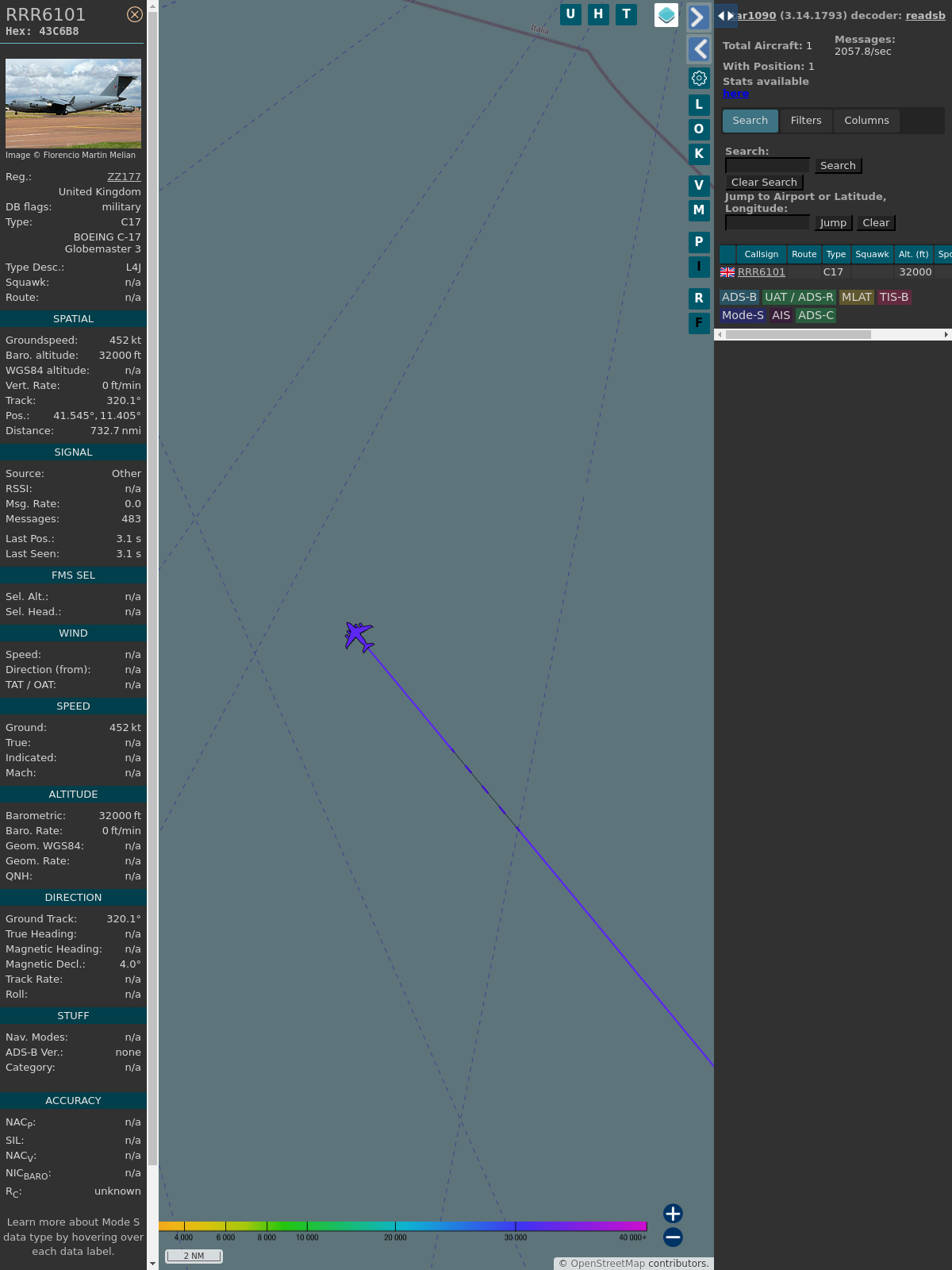Toggle the ADS-B source filter
This screenshot has height=1270, width=952.
coord(739,297)
